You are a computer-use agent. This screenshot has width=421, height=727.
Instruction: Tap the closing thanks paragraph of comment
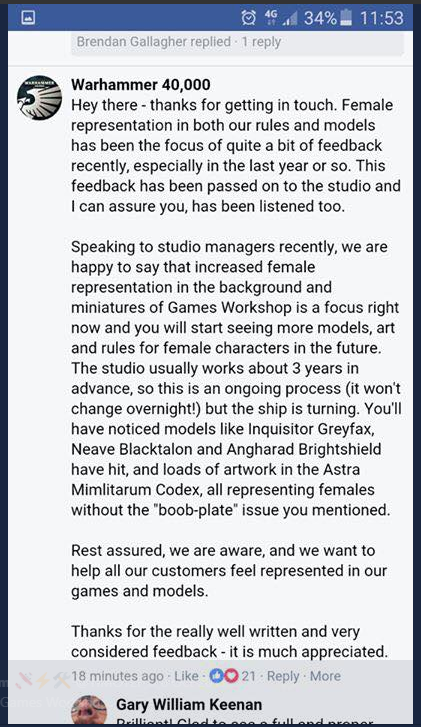click(x=229, y=641)
